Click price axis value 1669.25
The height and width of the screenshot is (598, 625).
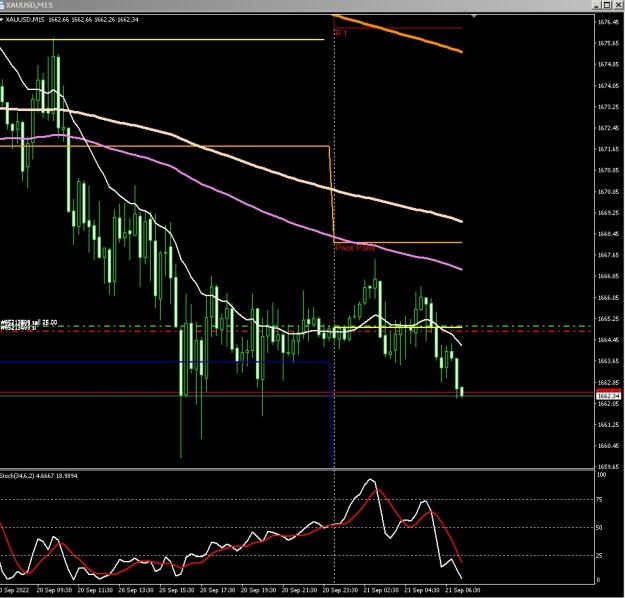[x=608, y=213]
